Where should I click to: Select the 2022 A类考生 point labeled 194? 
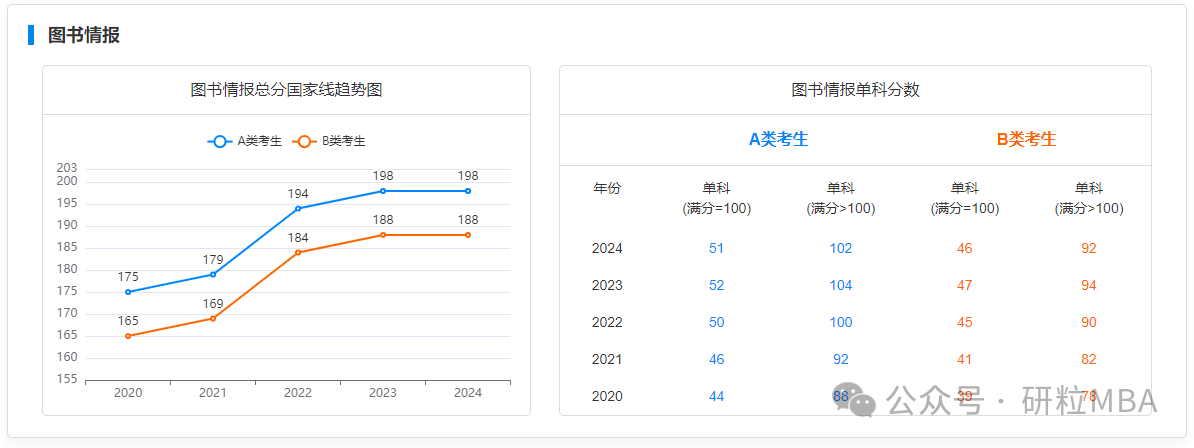298,208
